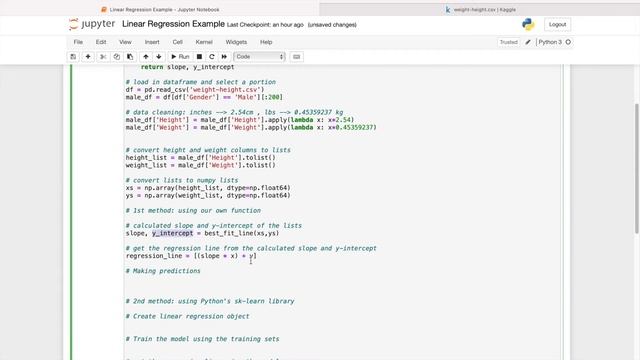This screenshot has width=640, height=360.
Task: Copy selected cells icon
Action: (x=117, y=57)
